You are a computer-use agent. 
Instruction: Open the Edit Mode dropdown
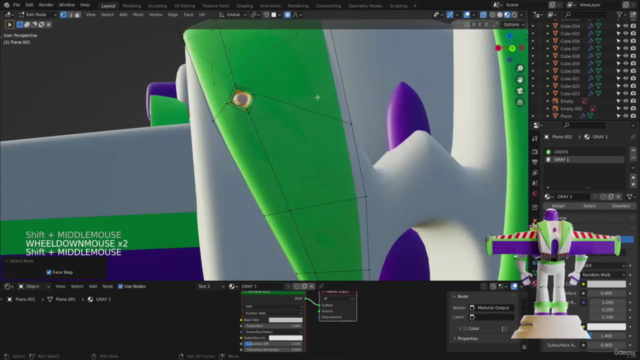(38, 15)
